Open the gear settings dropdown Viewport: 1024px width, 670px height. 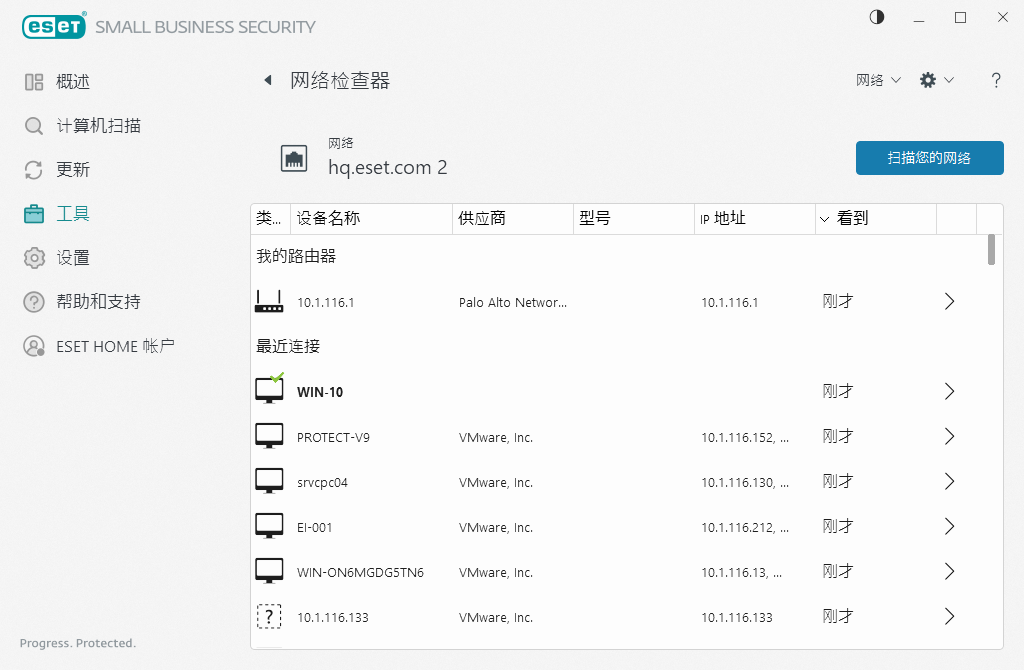click(936, 81)
